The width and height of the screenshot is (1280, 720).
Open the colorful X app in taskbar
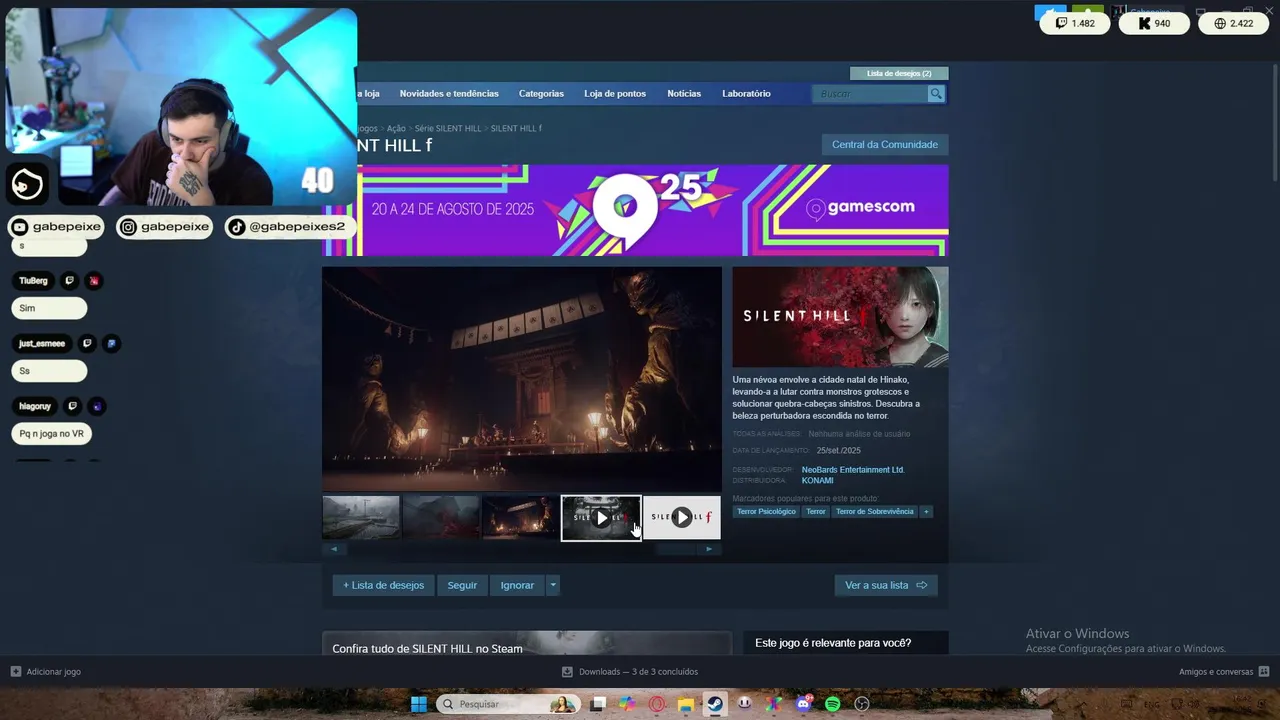[x=774, y=704]
